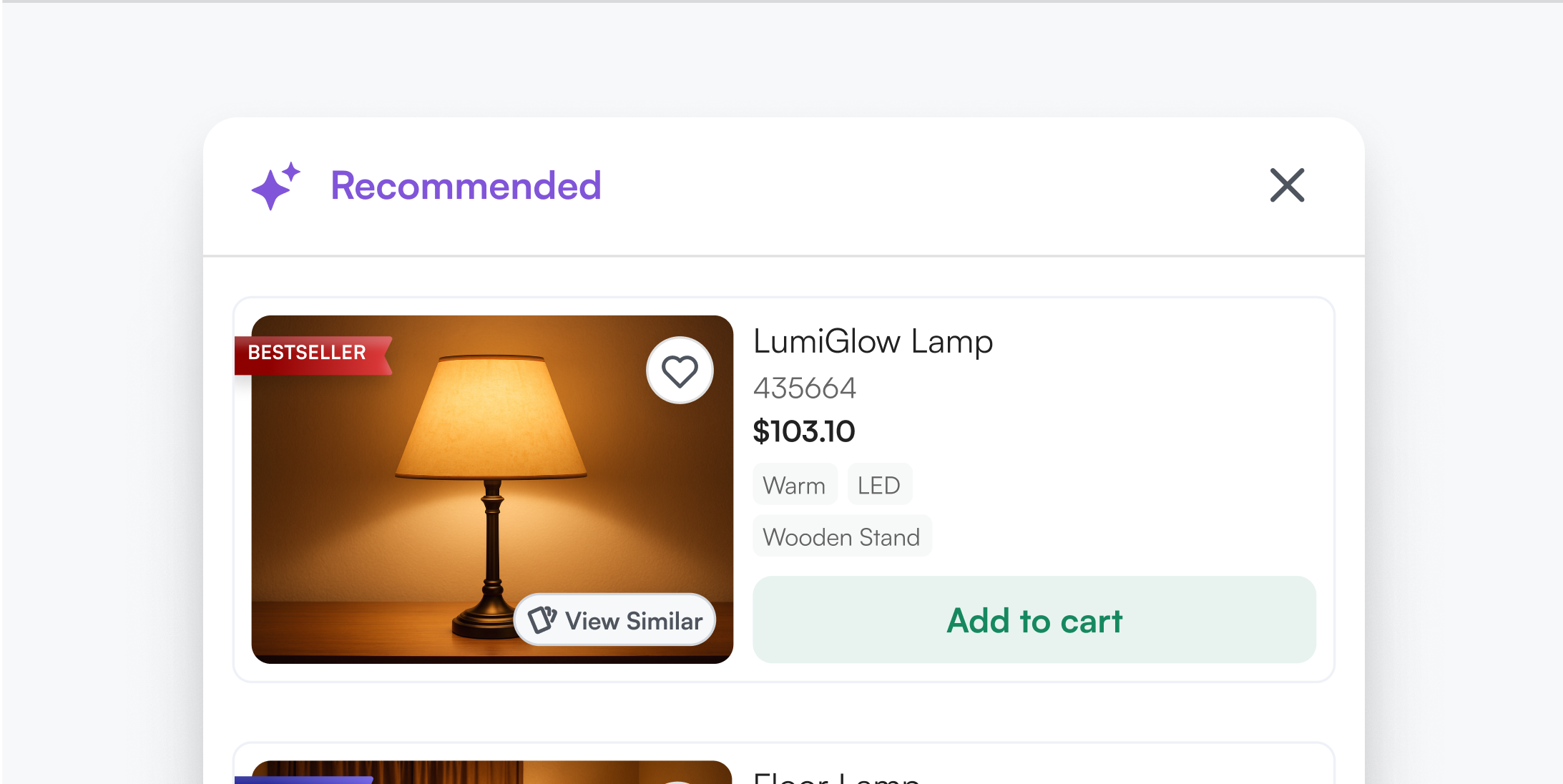Click the Recommended heading text
The width and height of the screenshot is (1563, 784).
point(466,186)
